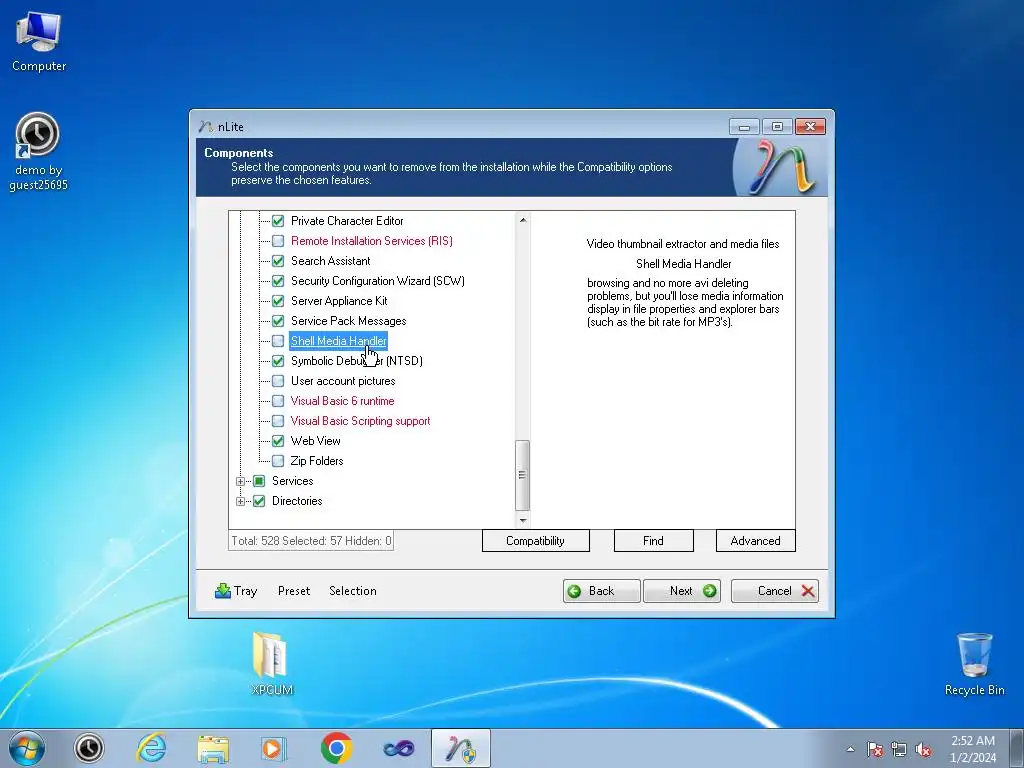Viewport: 1024px width, 768px height.
Task: Open the Selection menu
Action: 353,590
